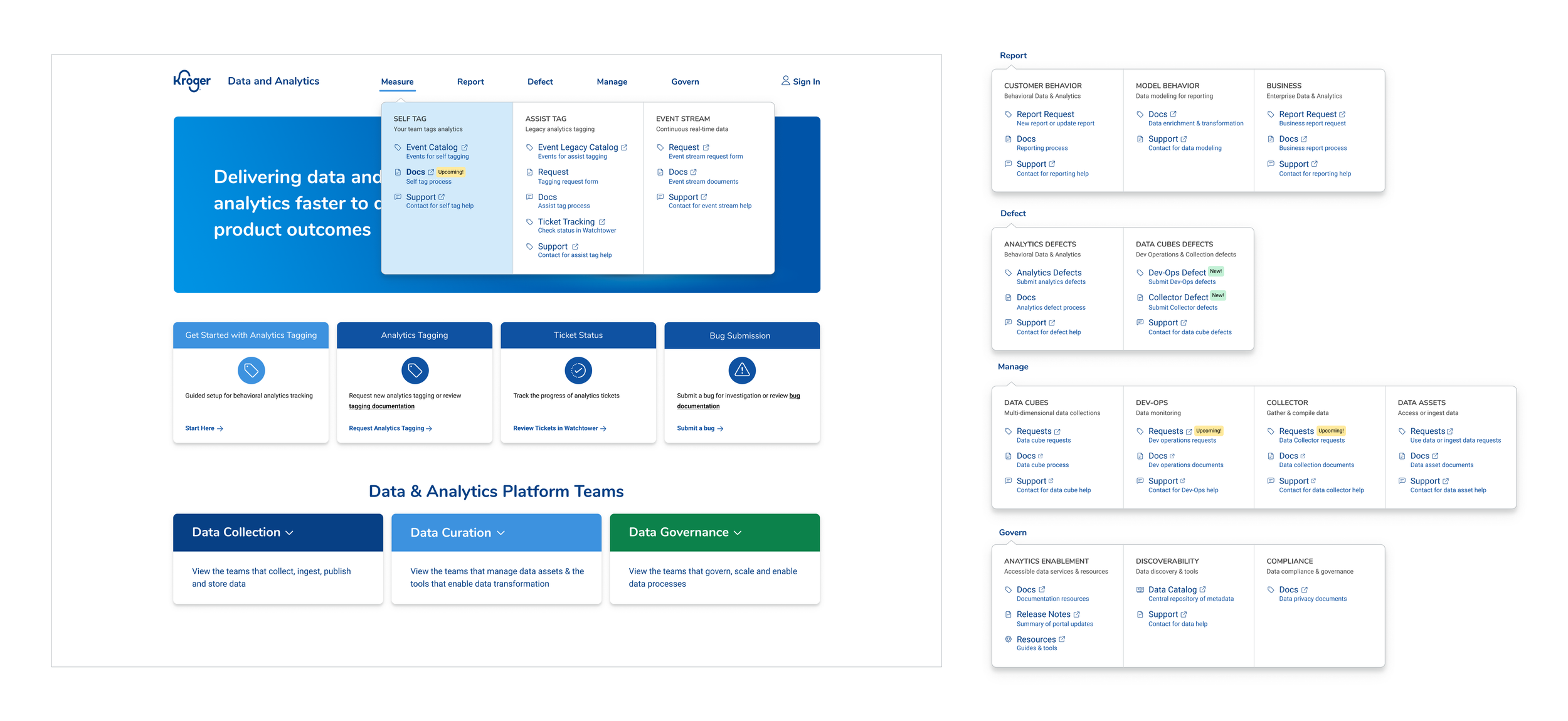Click the Kroger logo
The image size is (1568, 721).
[192, 81]
